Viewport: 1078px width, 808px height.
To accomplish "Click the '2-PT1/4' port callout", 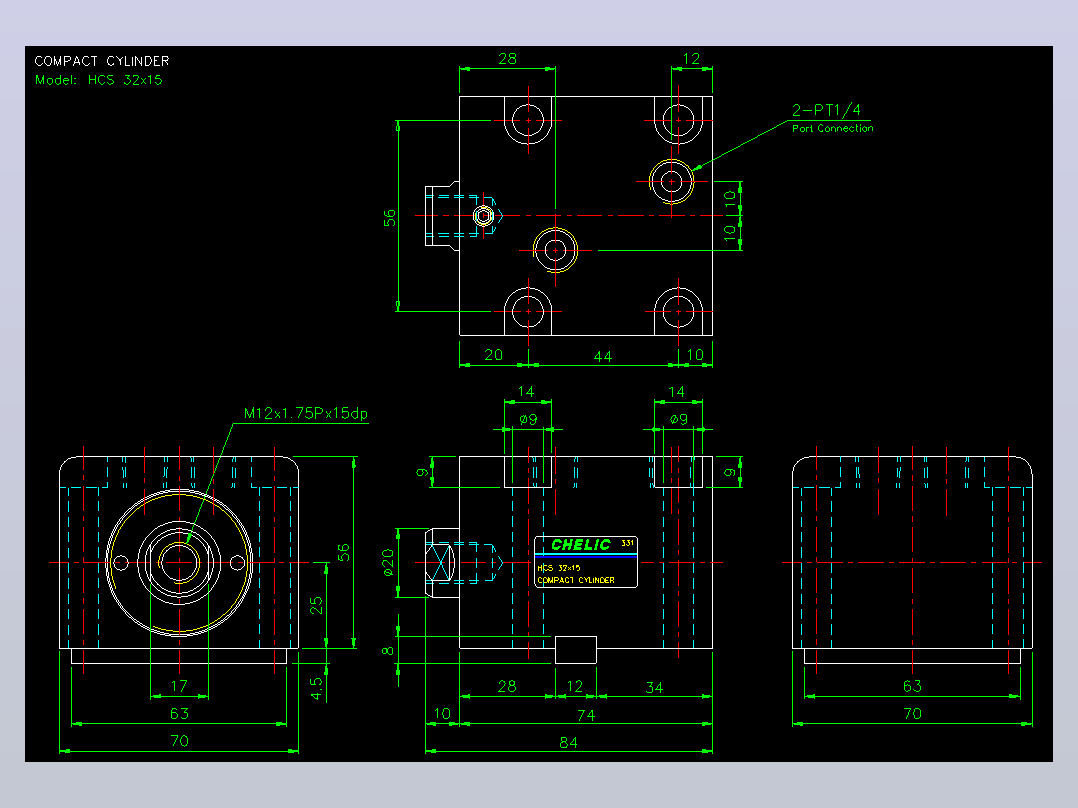I will 826,110.
